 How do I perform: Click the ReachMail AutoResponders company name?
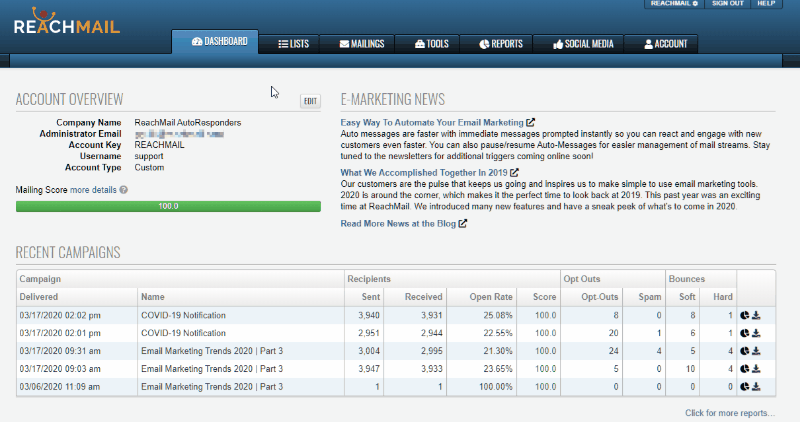188,123
